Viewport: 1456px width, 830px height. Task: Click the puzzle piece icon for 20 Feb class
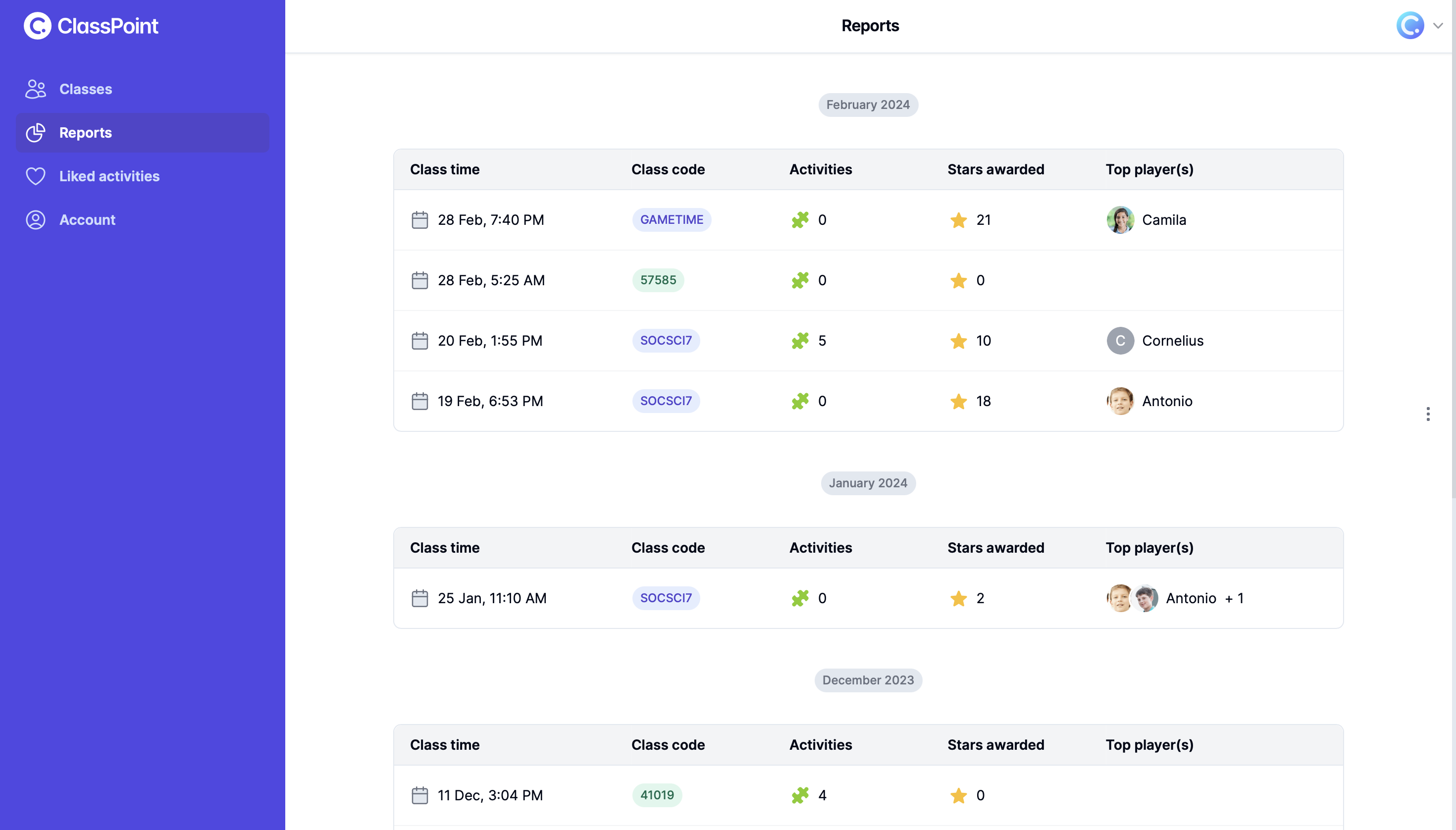800,340
